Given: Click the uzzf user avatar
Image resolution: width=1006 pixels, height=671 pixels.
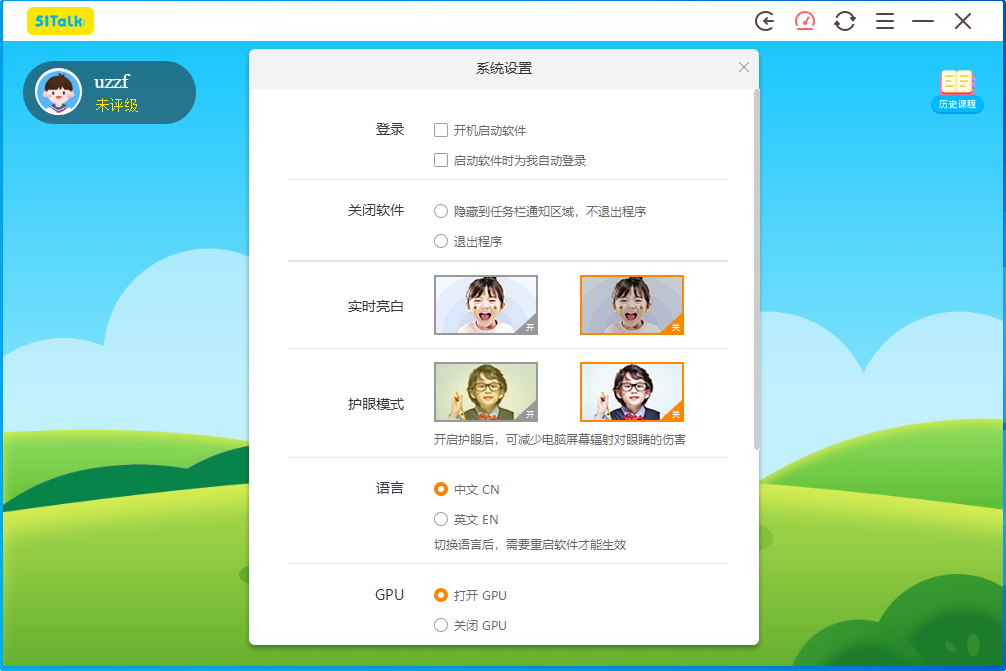Looking at the screenshot, I should point(57,91).
